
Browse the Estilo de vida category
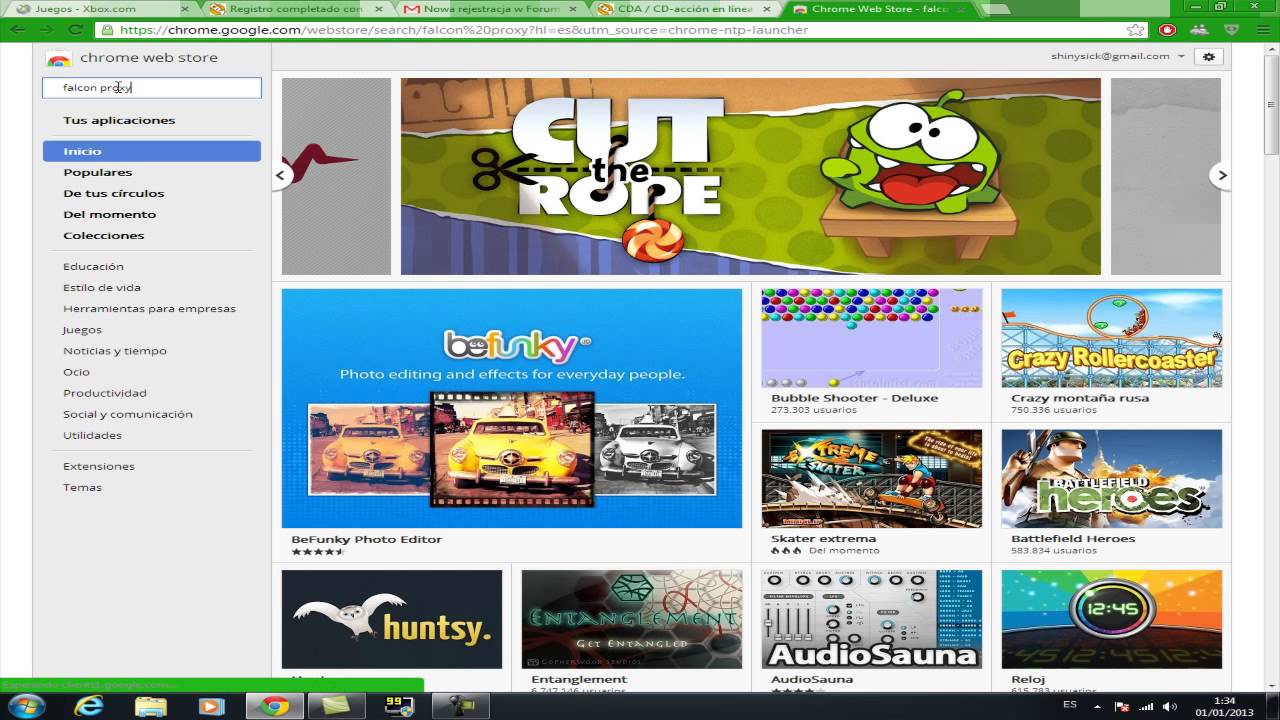click(102, 287)
